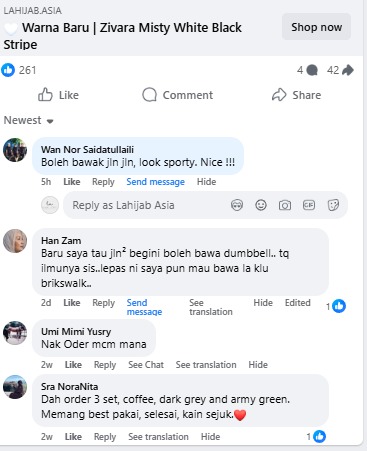
Task: Attach photo using camera icon
Action: [285, 205]
